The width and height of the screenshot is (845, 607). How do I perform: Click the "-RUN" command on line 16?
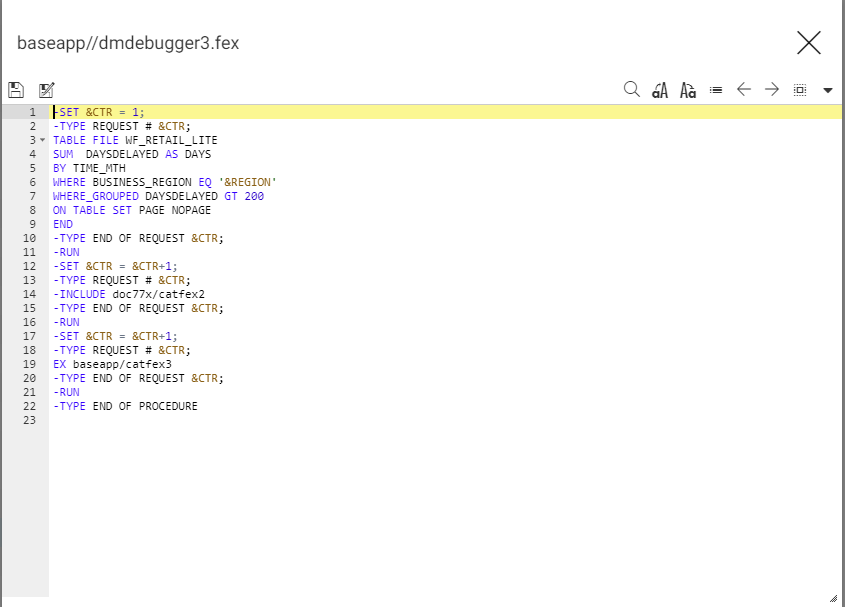click(x=66, y=322)
